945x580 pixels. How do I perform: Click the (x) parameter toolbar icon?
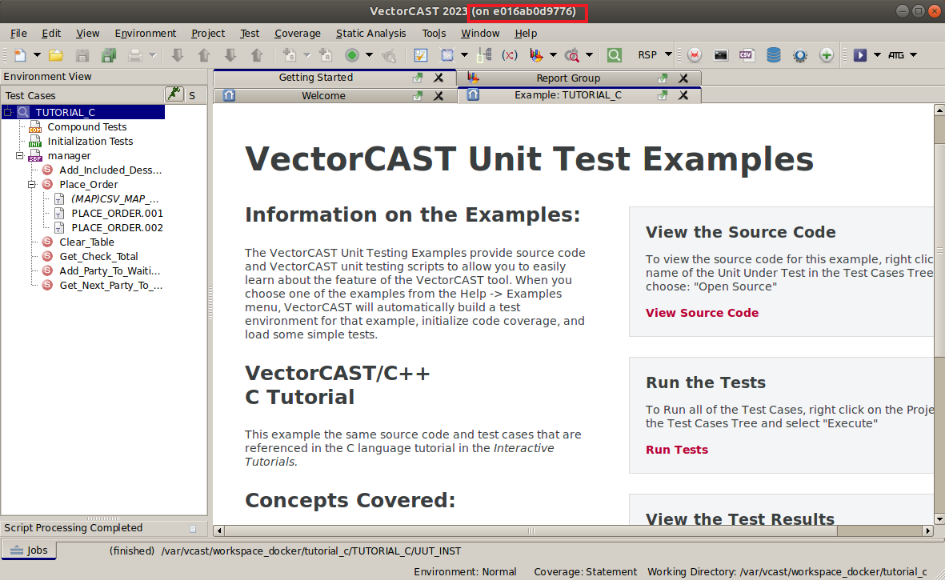pyautogui.click(x=509, y=55)
